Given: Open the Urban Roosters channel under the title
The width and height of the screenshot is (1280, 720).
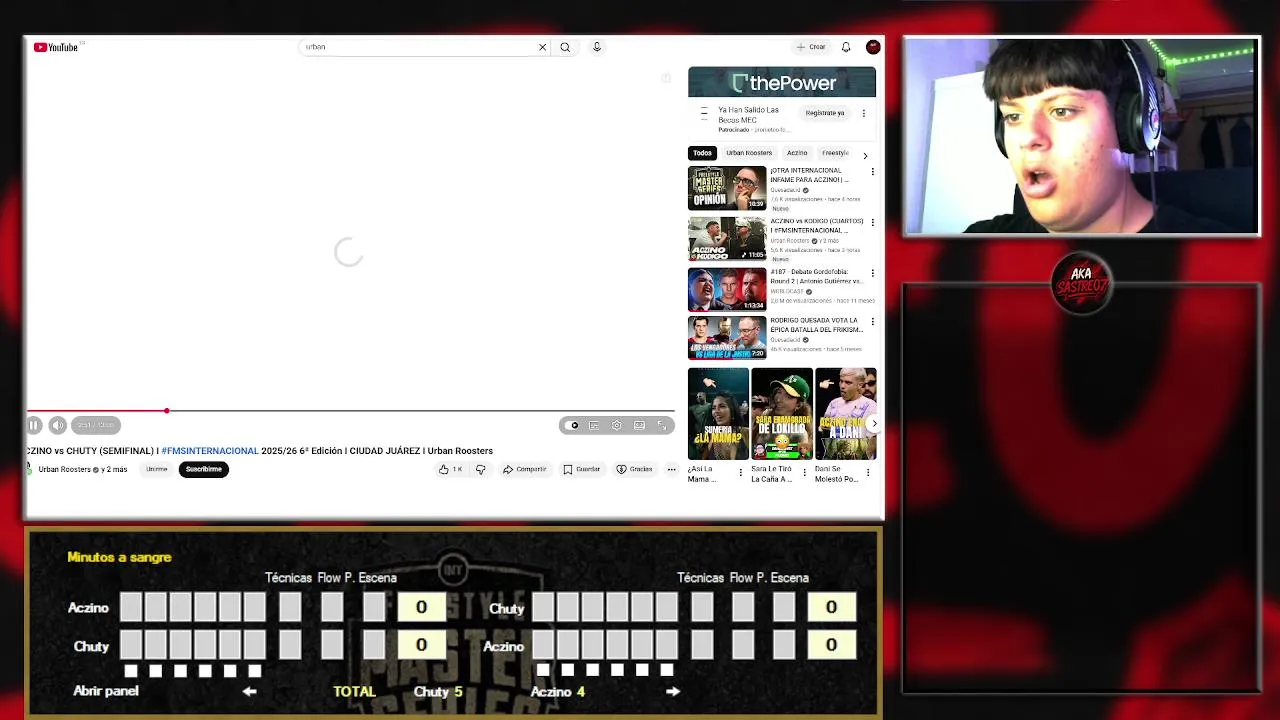Looking at the screenshot, I should (65, 469).
